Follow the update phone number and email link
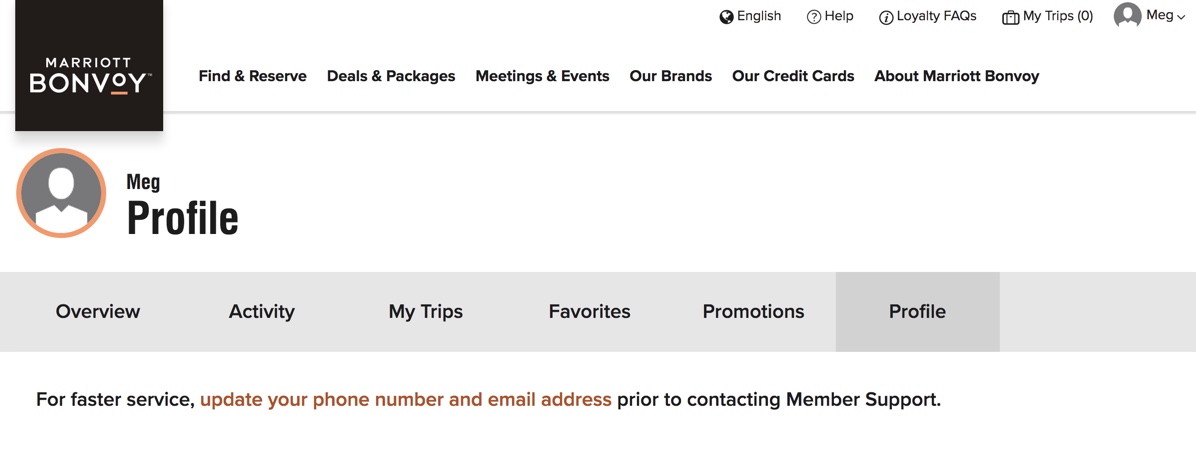The height and width of the screenshot is (453, 1196). click(406, 400)
